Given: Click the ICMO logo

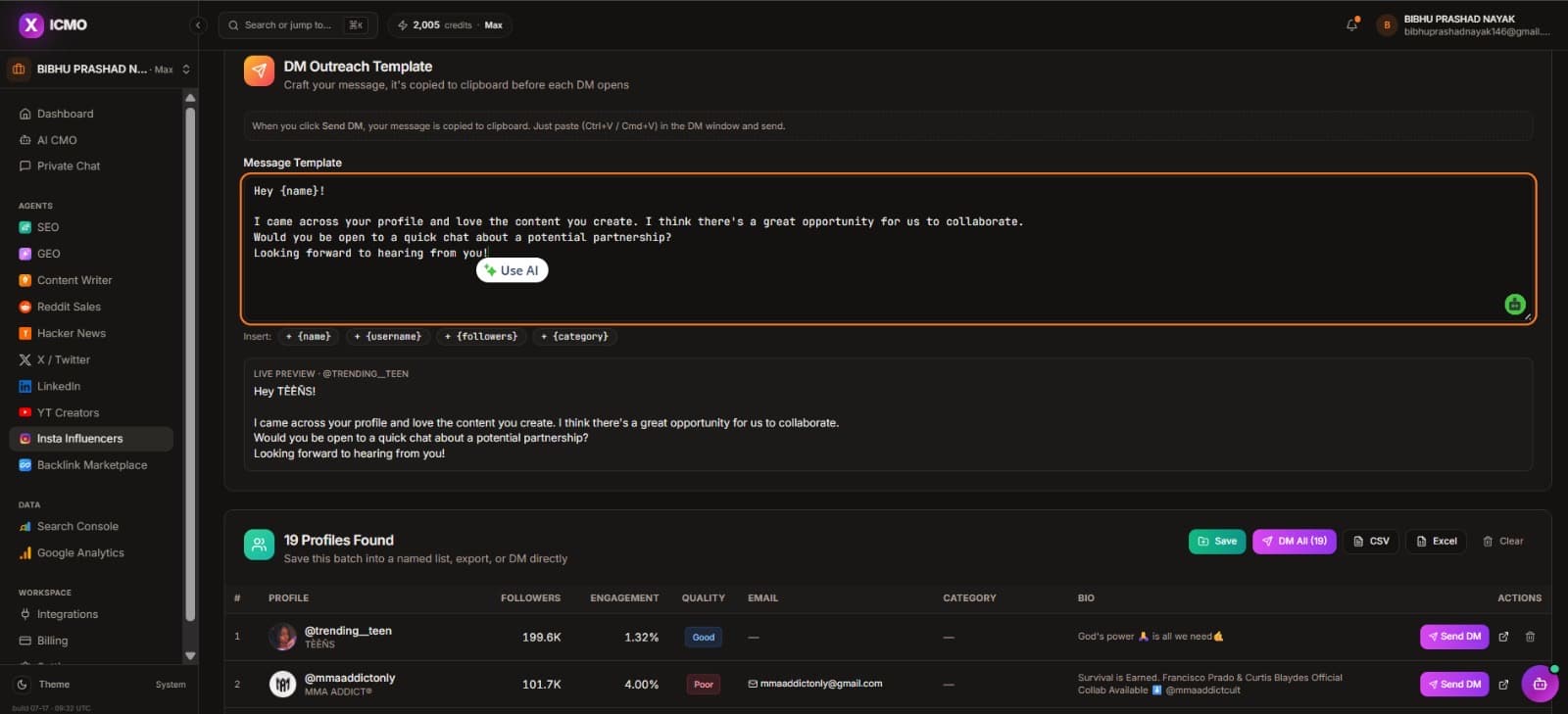Looking at the screenshot, I should [53, 24].
